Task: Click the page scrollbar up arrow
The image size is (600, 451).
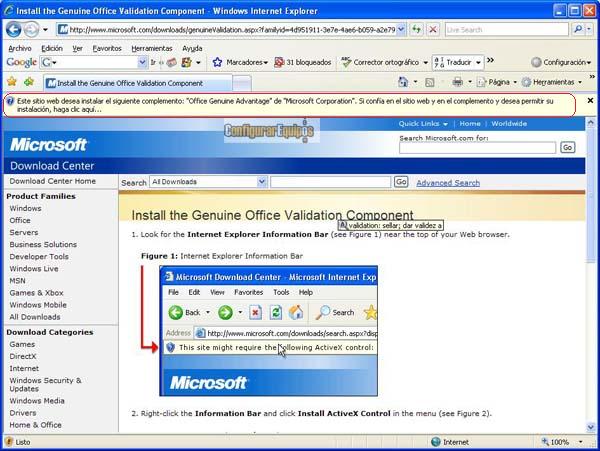Action: pyautogui.click(x=590, y=123)
